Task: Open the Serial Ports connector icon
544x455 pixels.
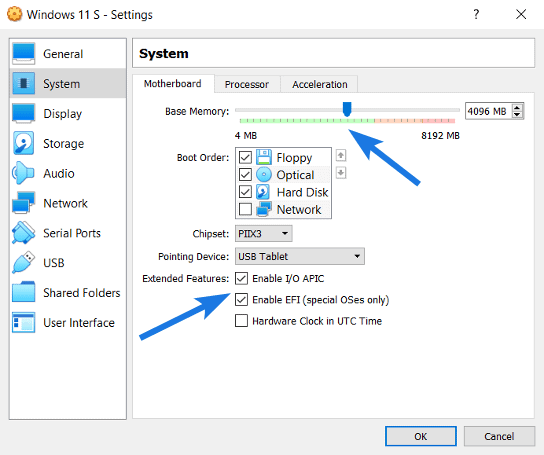Action: (x=24, y=233)
